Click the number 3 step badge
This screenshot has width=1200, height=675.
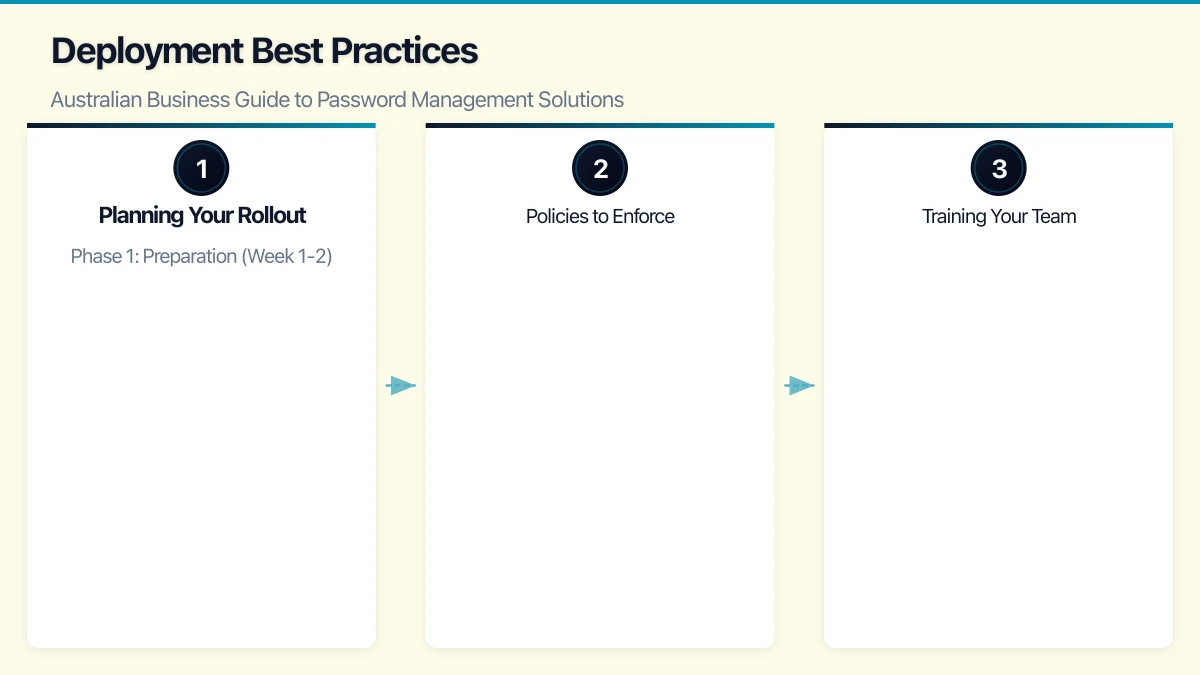click(x=999, y=168)
